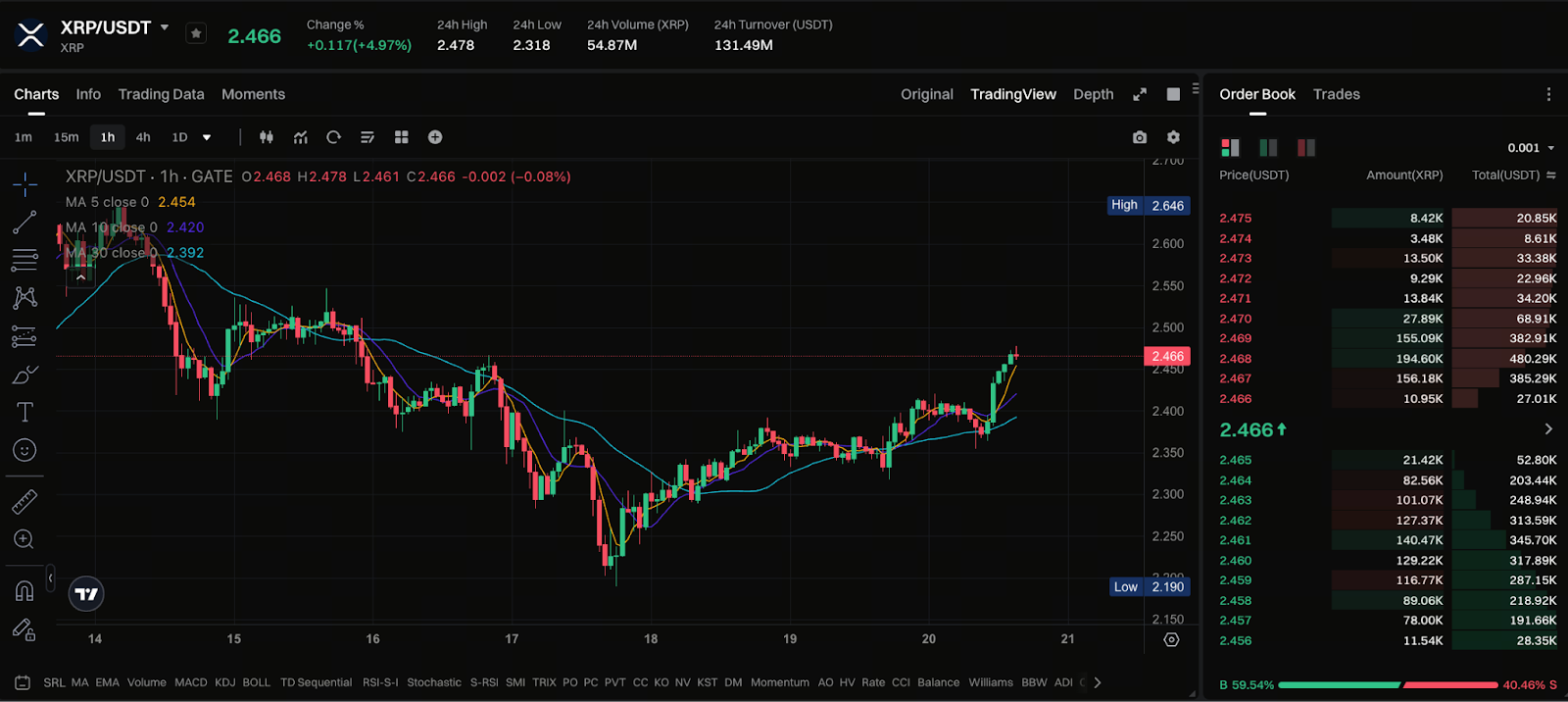Select the brush drawing tool
Screen dimensions: 1568x702
pyautogui.click(x=24, y=375)
